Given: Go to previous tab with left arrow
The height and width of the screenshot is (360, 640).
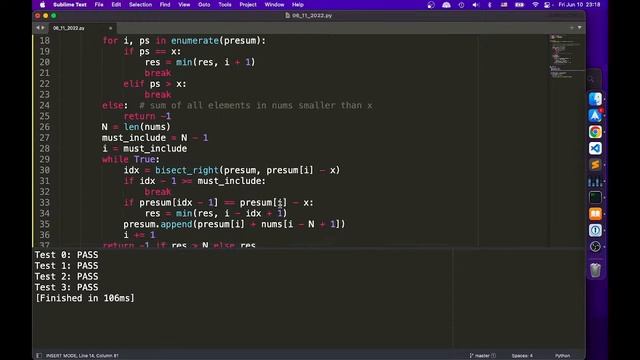Looking at the screenshot, I should pyautogui.click(x=38, y=28).
